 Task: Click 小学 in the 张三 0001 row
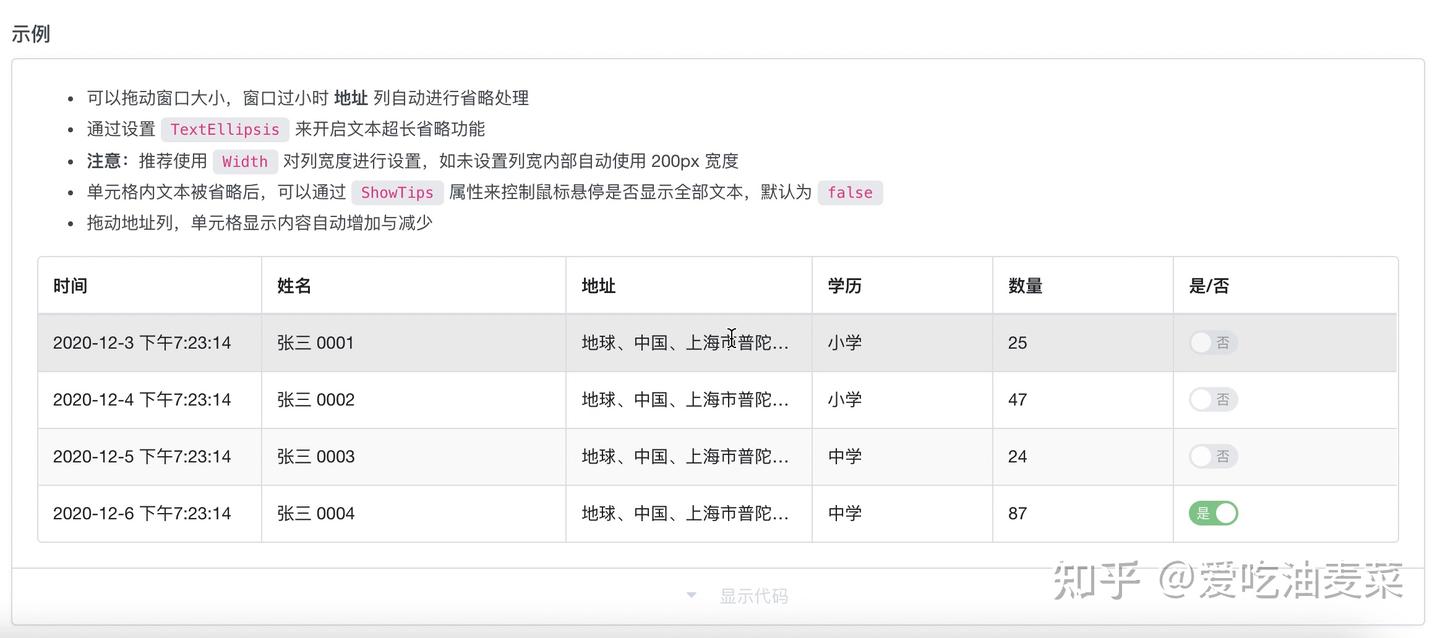pyautogui.click(x=845, y=343)
